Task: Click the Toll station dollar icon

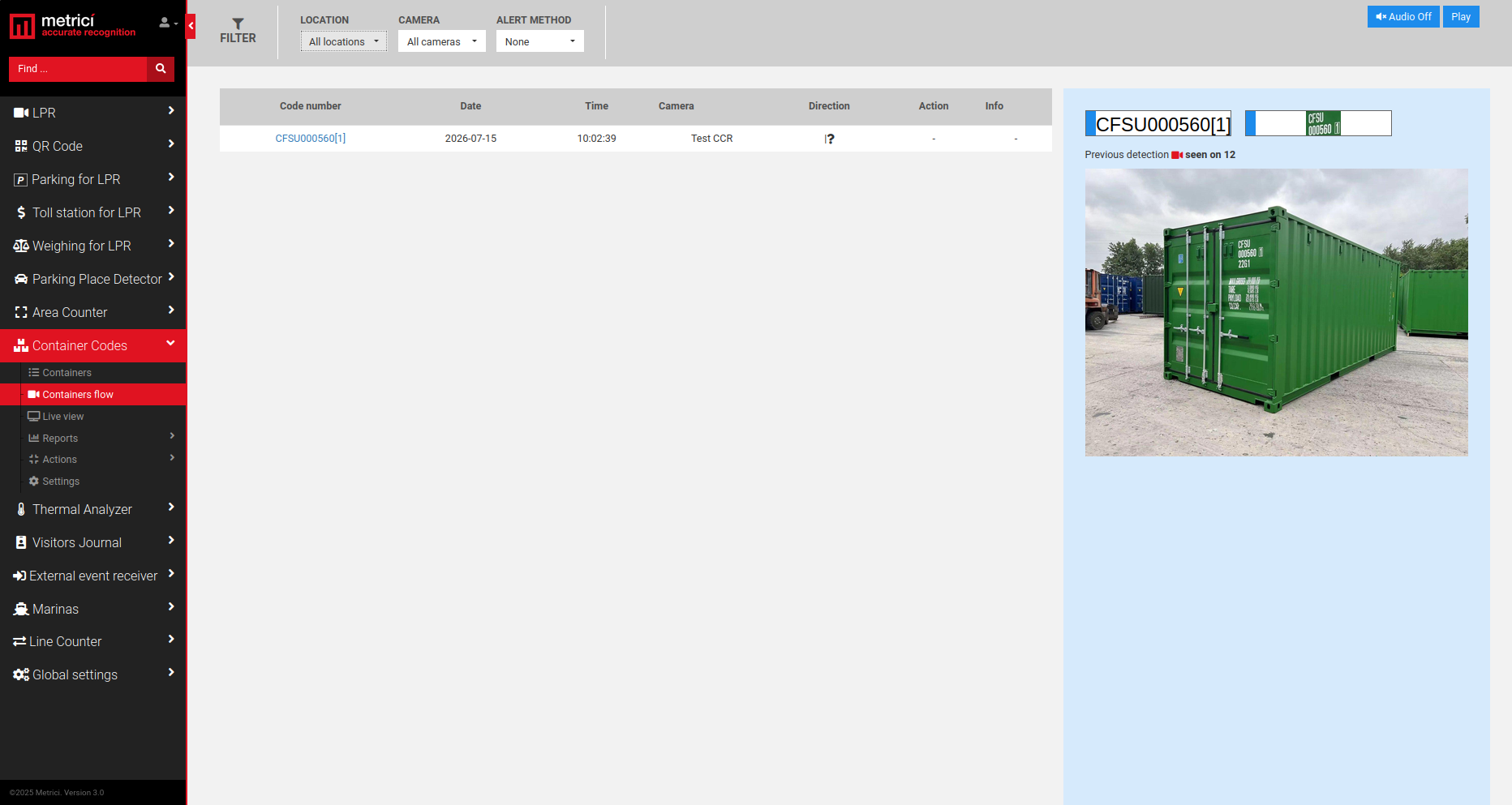Action: click(21, 212)
